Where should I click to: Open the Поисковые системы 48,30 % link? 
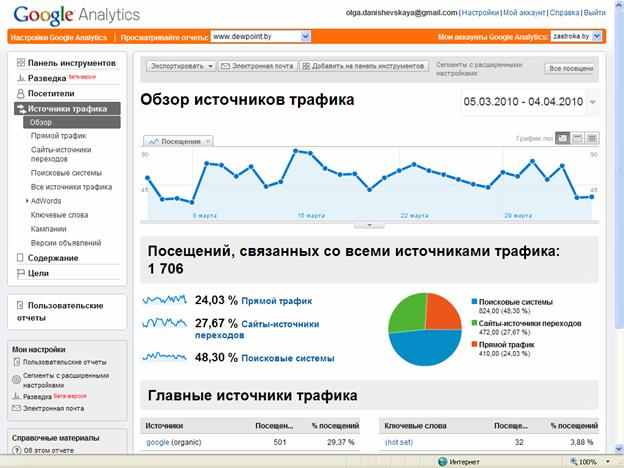click(x=288, y=358)
